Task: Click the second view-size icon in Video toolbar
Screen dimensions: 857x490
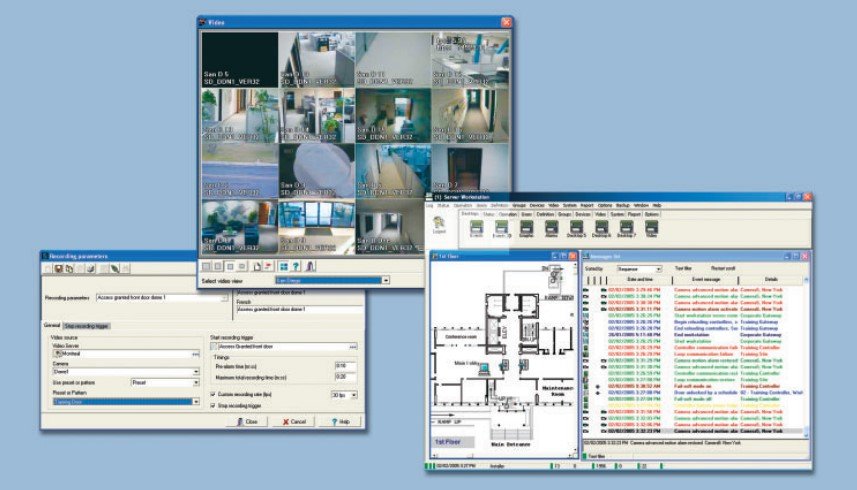Action: (x=218, y=267)
